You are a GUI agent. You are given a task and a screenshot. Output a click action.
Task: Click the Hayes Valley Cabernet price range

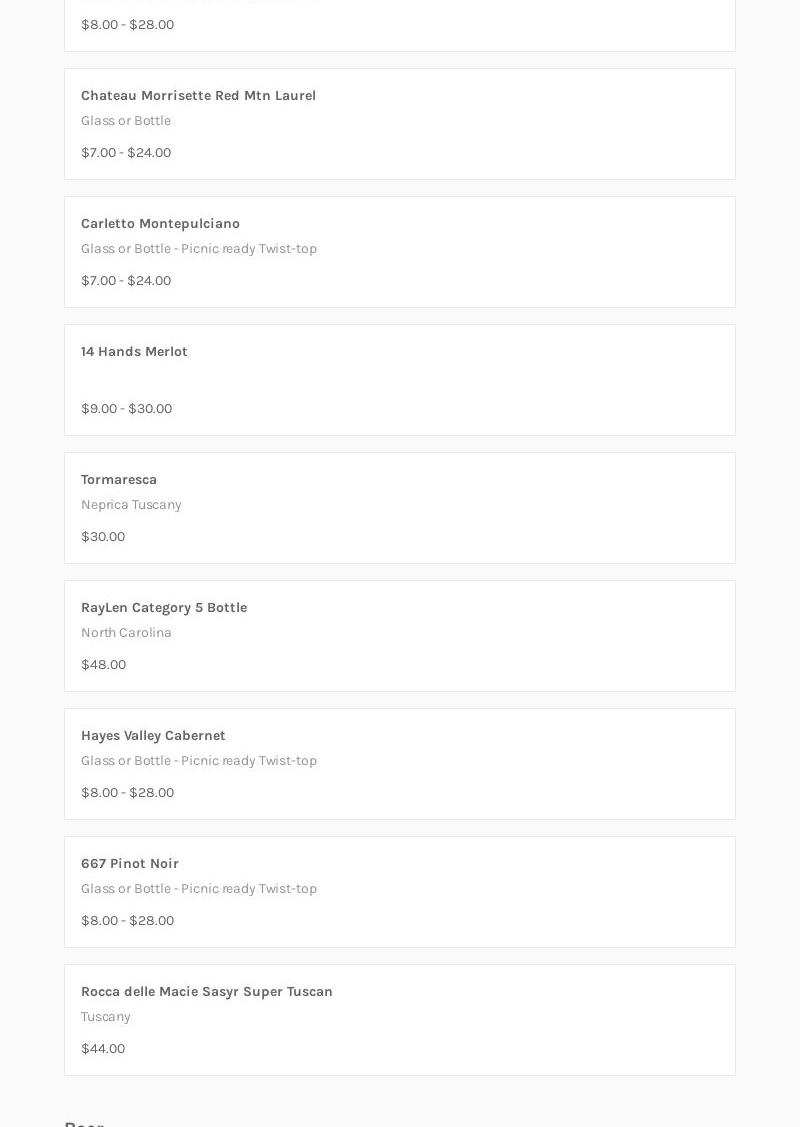tap(127, 793)
